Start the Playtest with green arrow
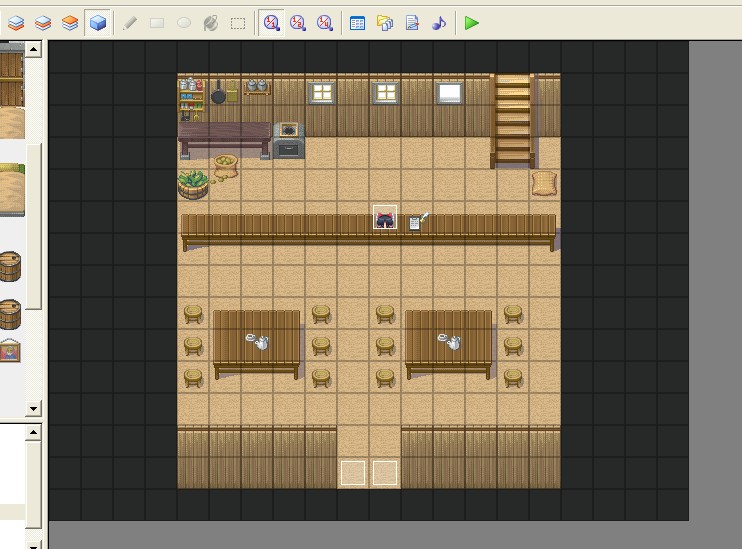This screenshot has width=742, height=549. tap(471, 23)
